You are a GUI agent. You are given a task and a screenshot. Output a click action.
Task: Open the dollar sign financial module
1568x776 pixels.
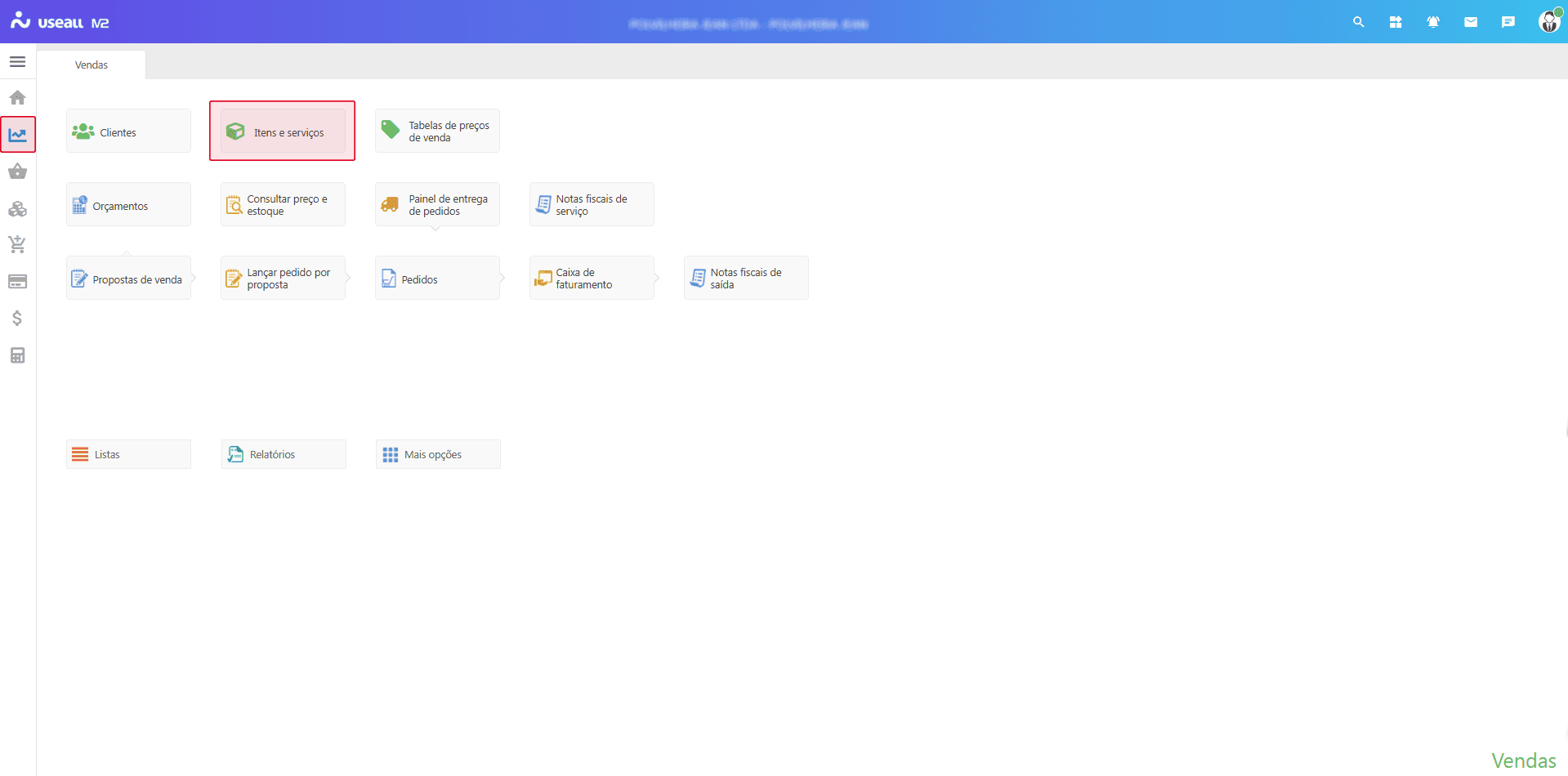click(17, 319)
